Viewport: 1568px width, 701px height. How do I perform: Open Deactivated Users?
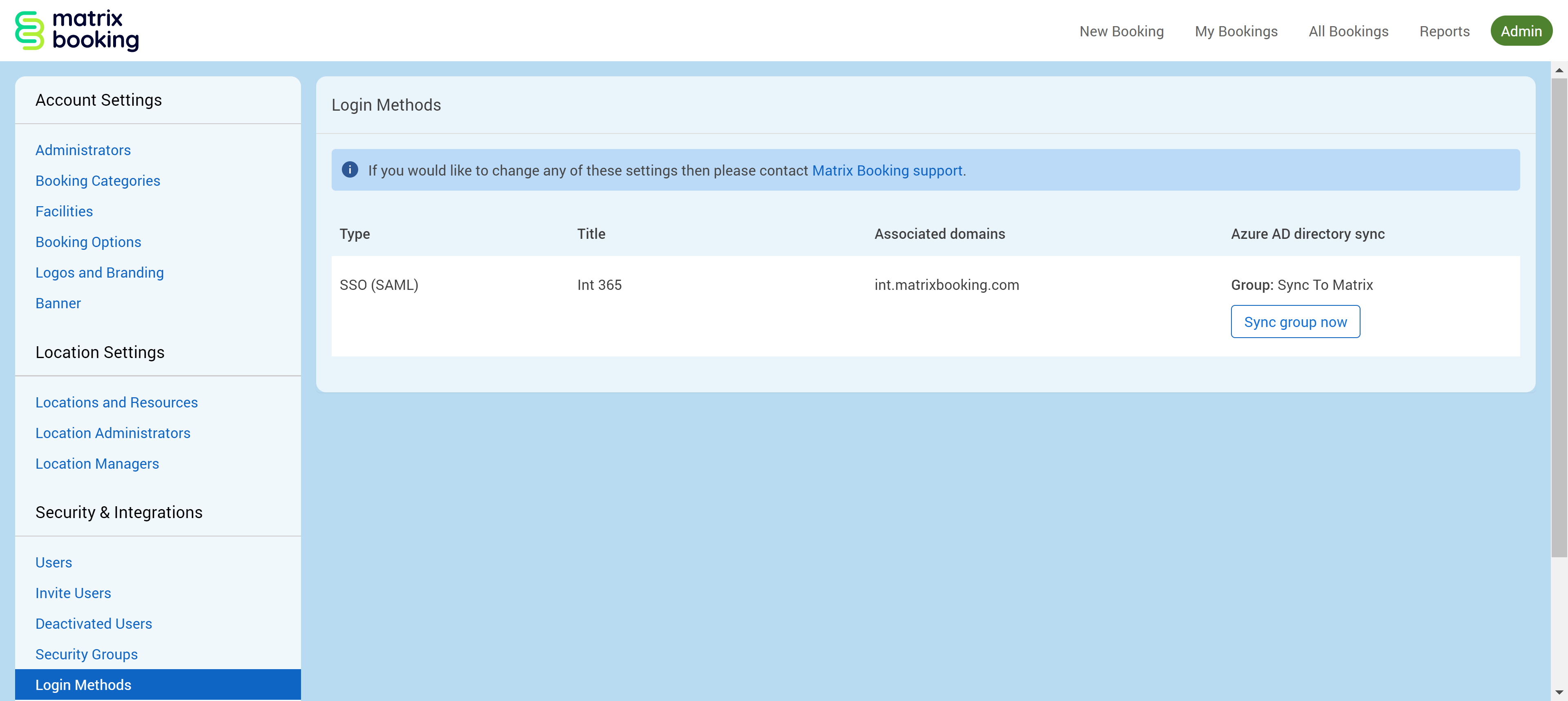coord(93,623)
